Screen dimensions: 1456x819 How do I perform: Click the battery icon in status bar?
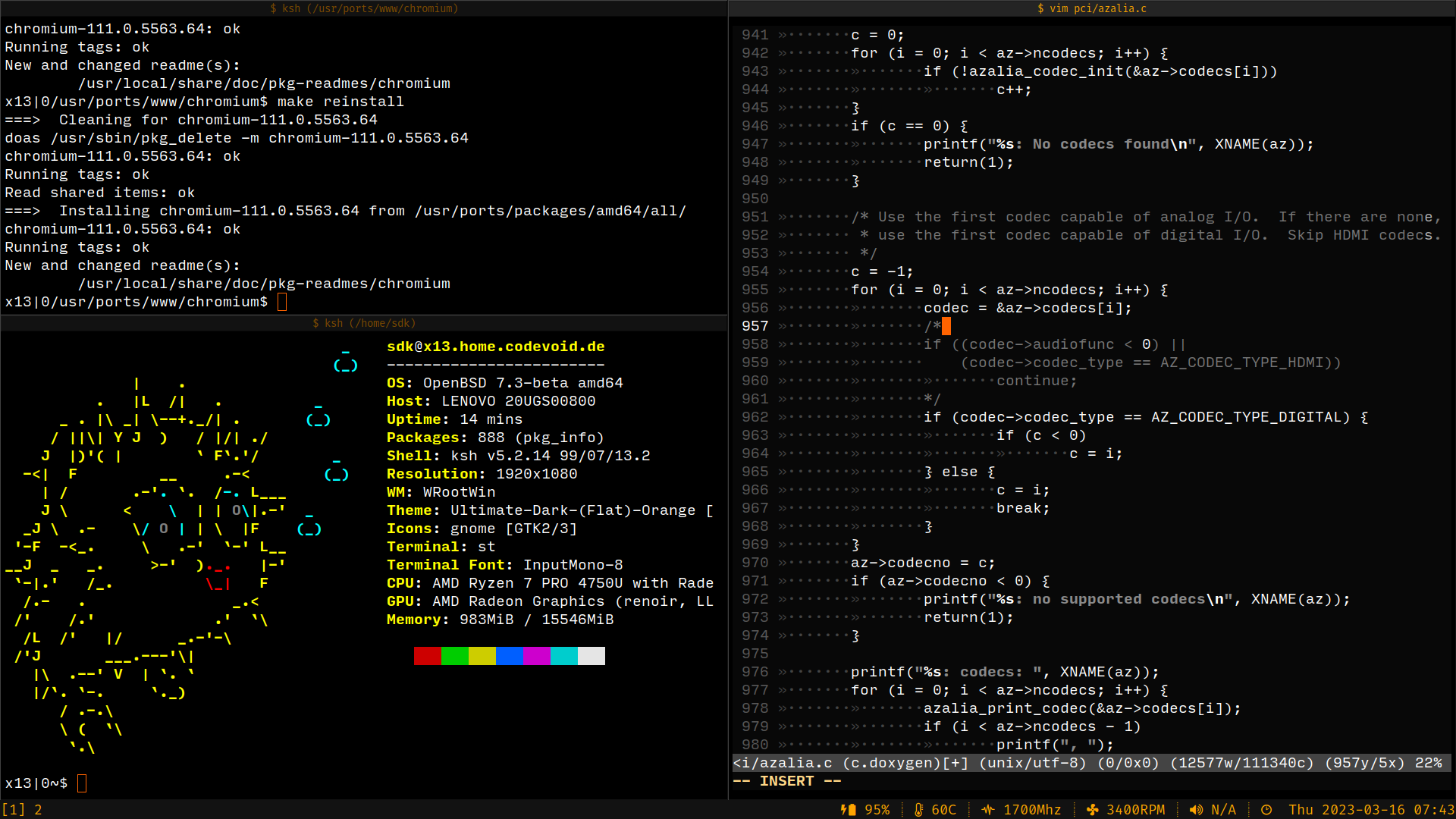click(848, 810)
